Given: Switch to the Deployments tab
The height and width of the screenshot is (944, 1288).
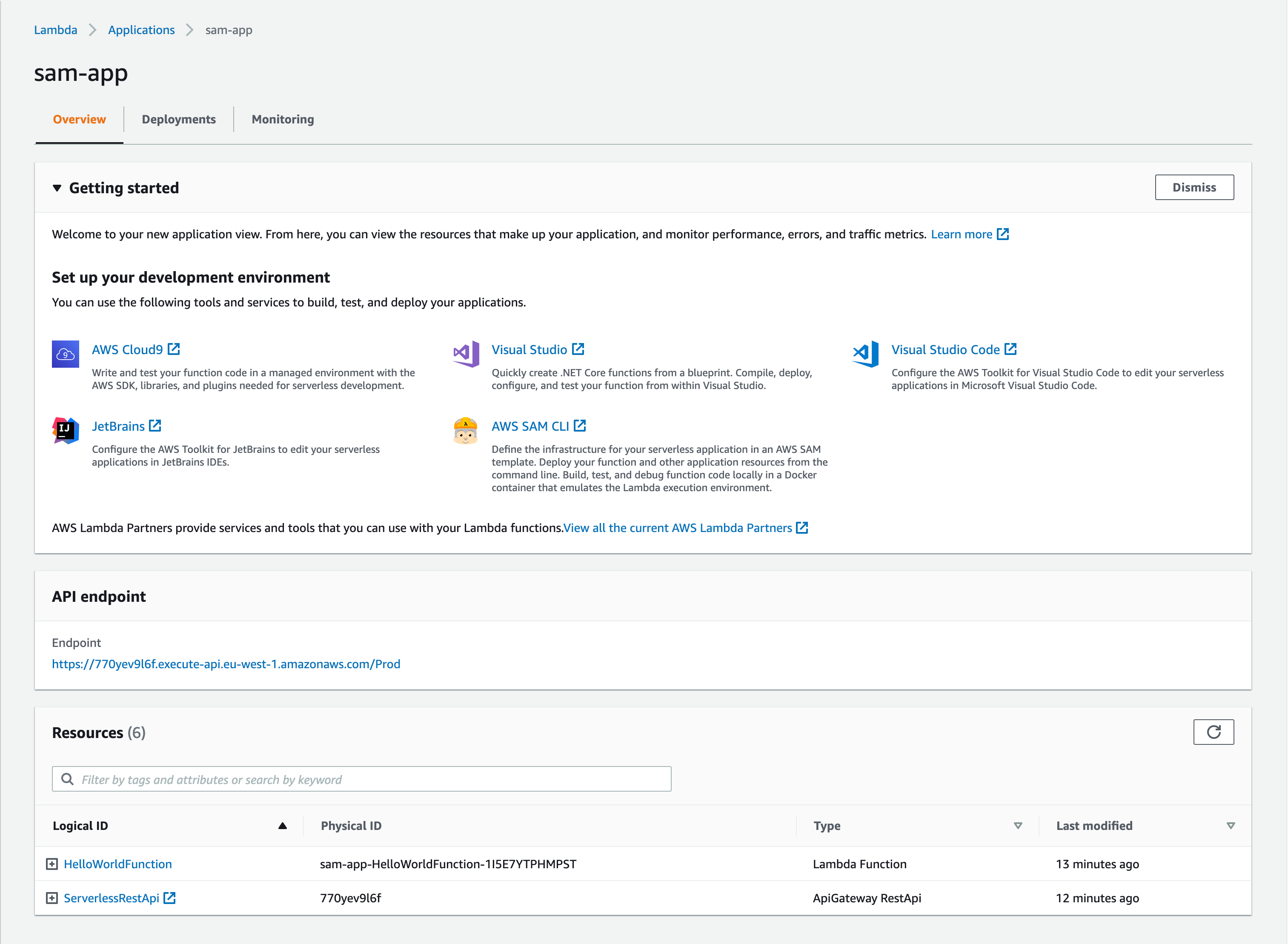Looking at the screenshot, I should click(x=178, y=120).
